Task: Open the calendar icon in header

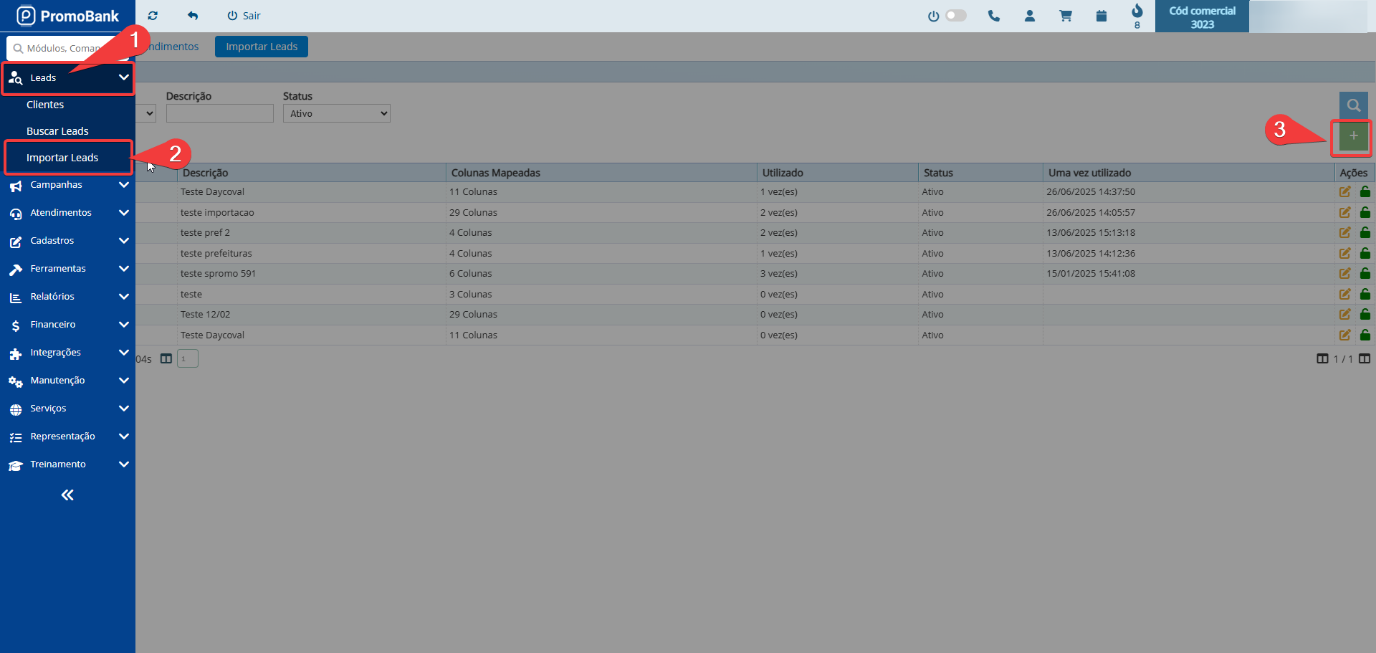Action: coord(1101,16)
